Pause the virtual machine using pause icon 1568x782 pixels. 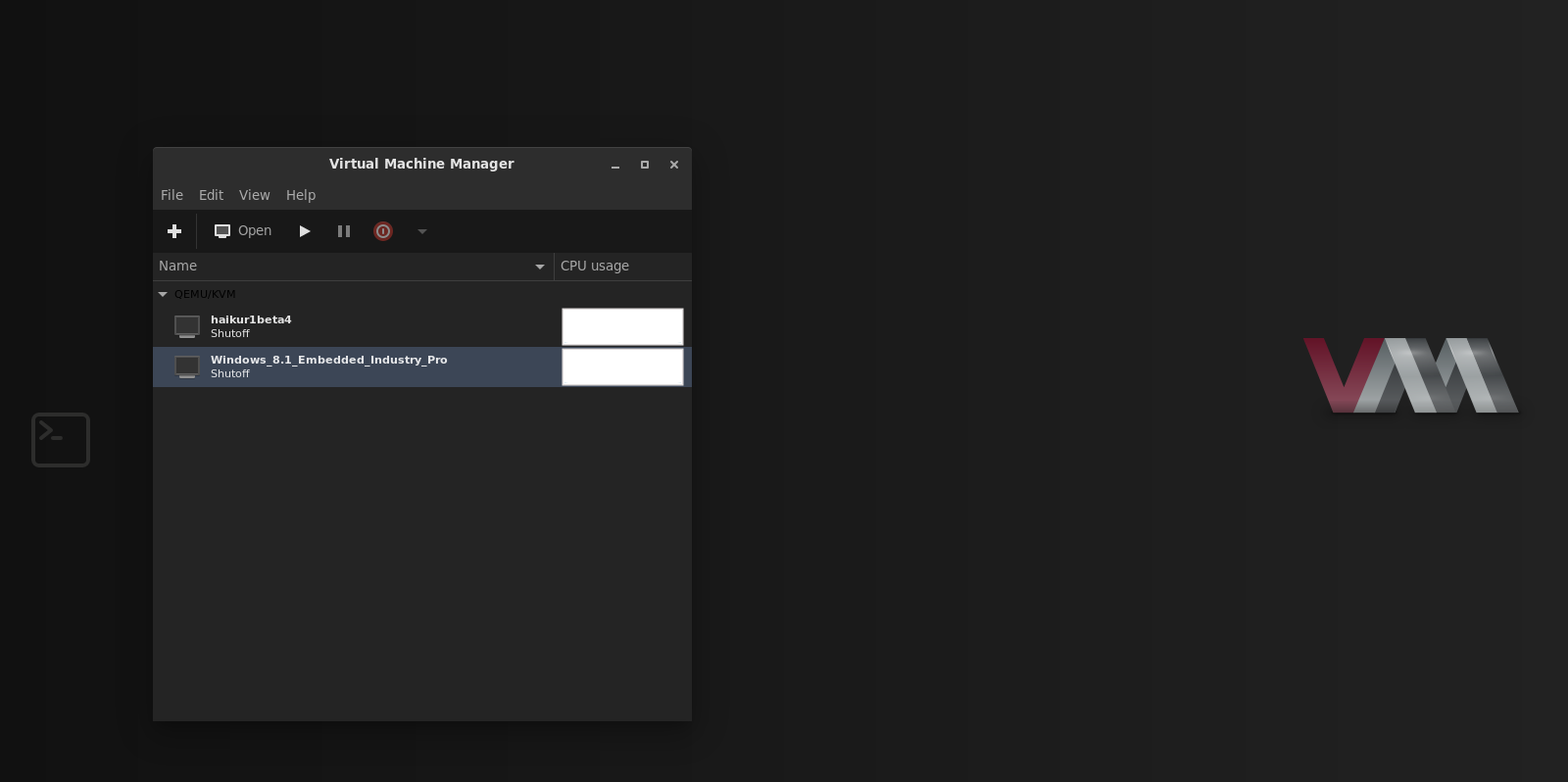coord(344,231)
